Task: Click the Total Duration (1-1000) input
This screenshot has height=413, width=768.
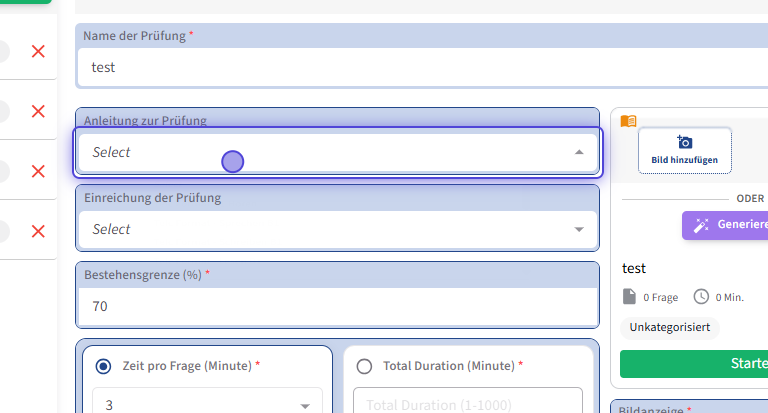Action: pyautogui.click(x=467, y=403)
